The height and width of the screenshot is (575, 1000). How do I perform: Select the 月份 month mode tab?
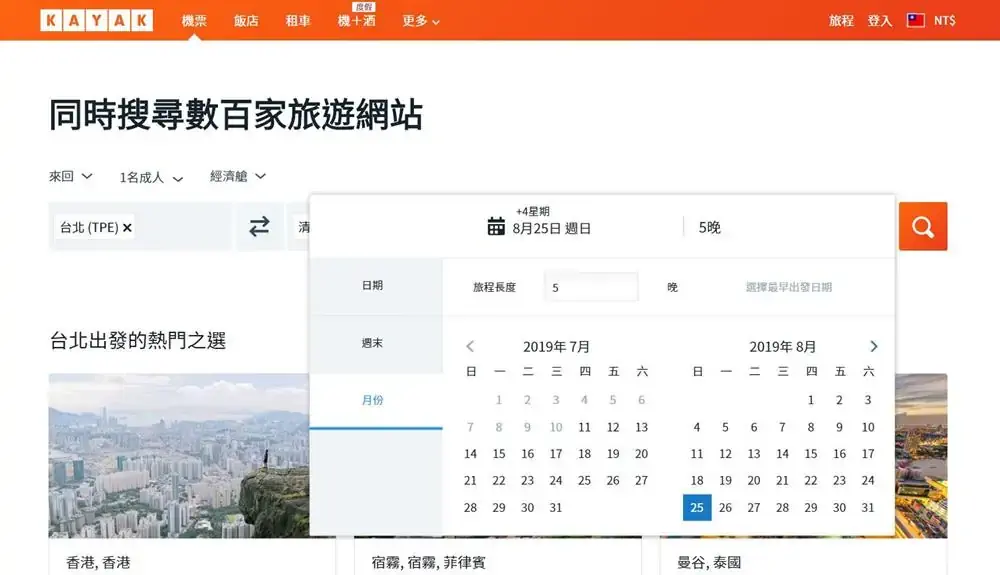[376, 400]
